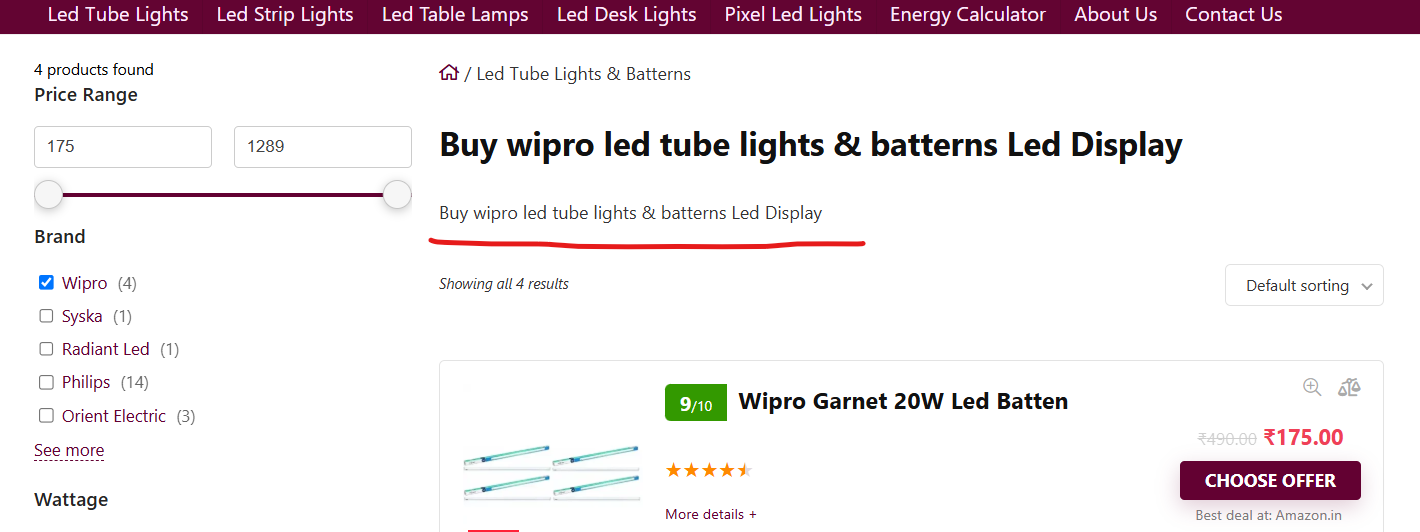Check the Philips brand checkbox
Screen dimensions: 1420x532
pyautogui.click(x=46, y=382)
